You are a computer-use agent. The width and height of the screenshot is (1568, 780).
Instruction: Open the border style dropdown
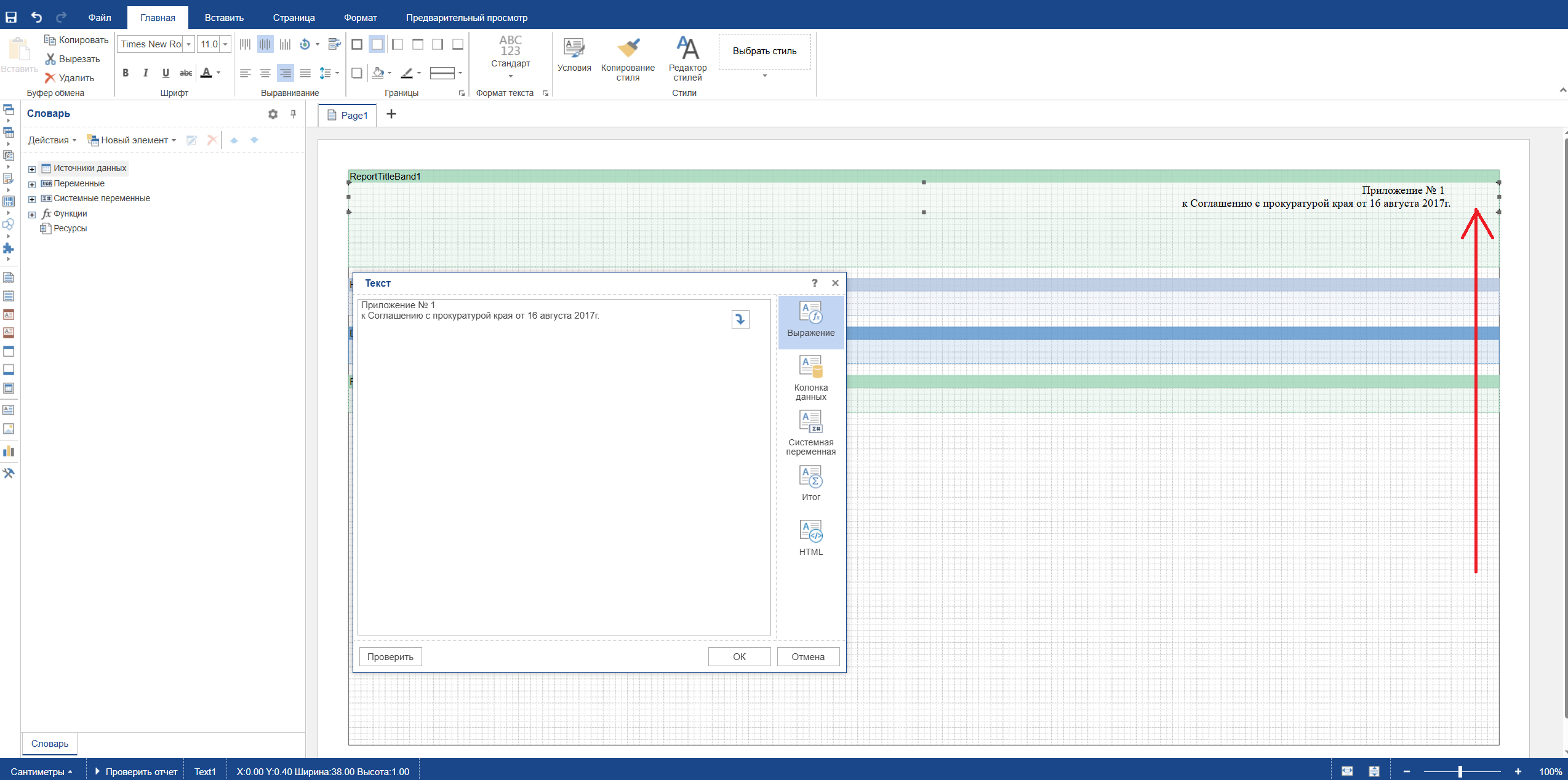click(x=446, y=73)
